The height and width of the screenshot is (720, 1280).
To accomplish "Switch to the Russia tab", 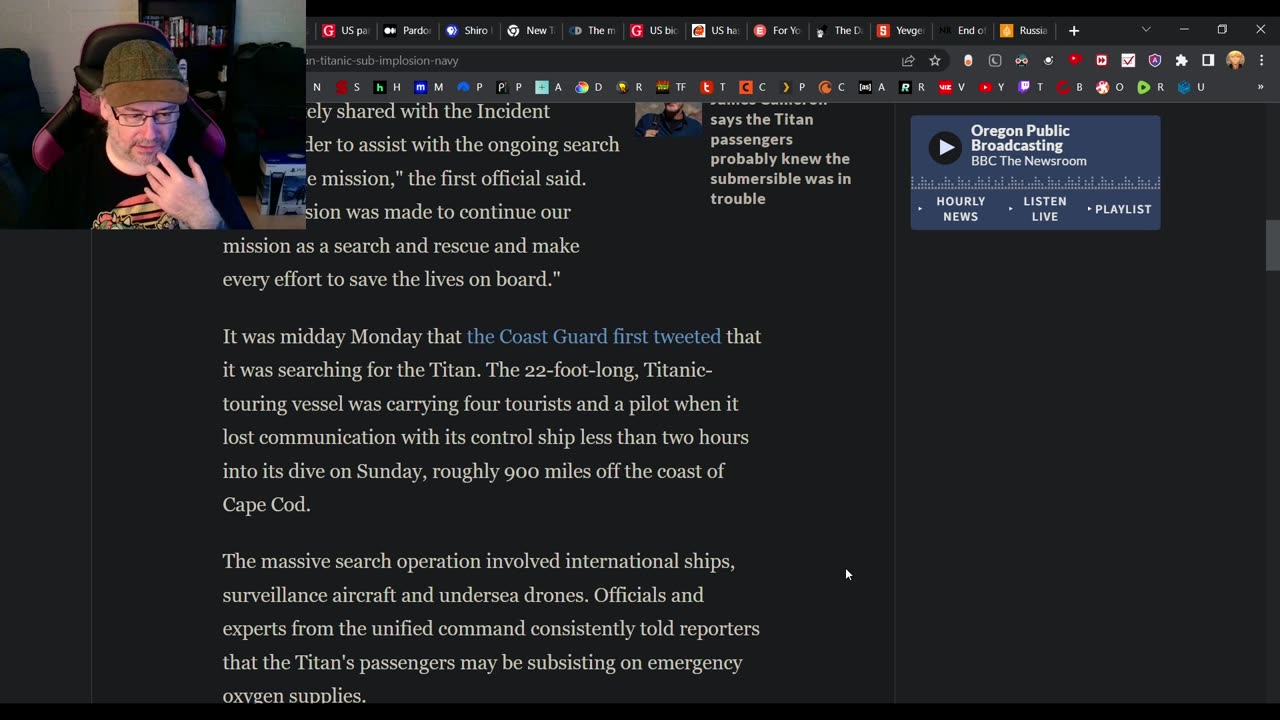I will point(1024,30).
